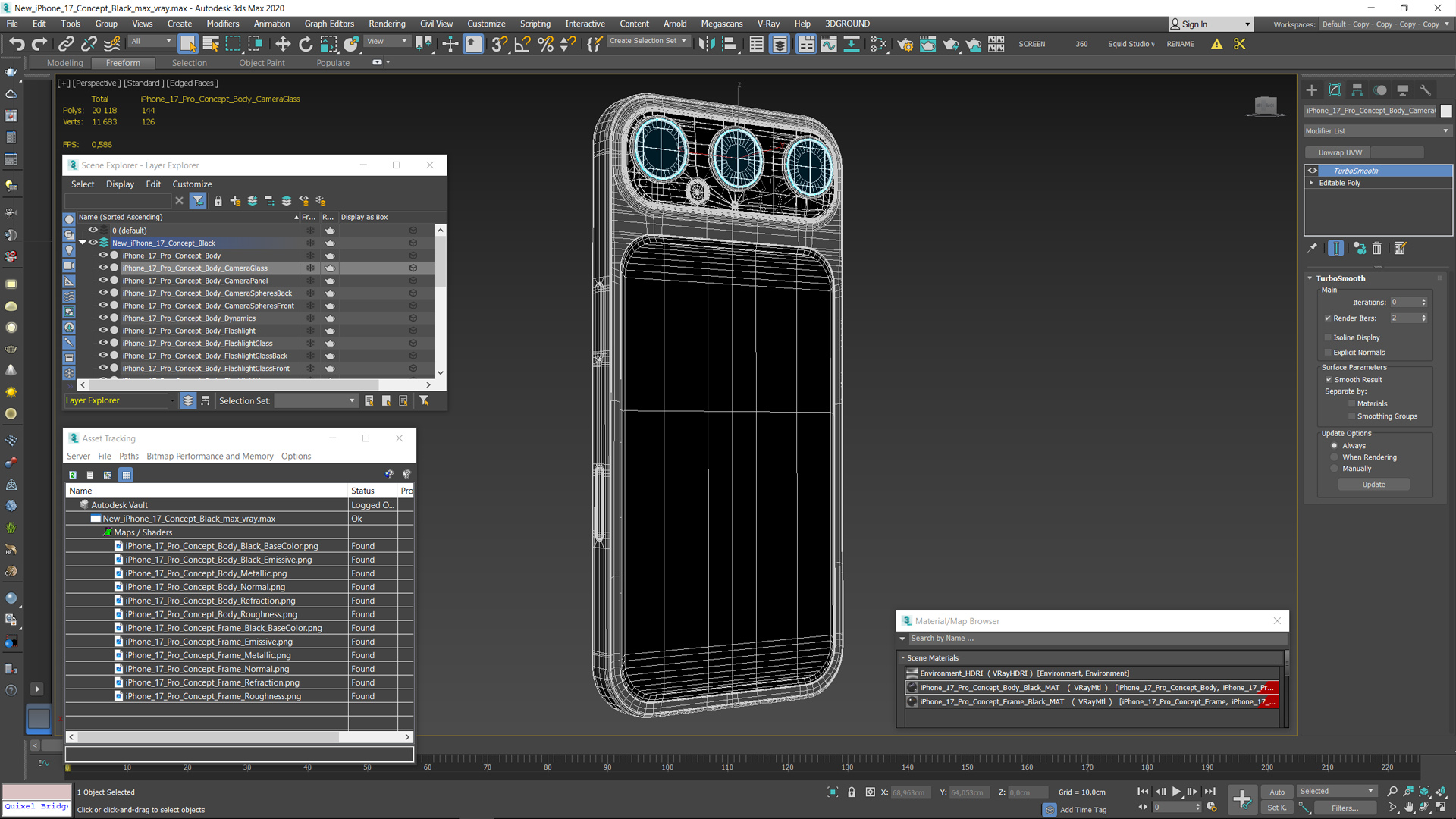
Task: Click the yellow scissors icon in toolbar
Action: click(1240, 44)
